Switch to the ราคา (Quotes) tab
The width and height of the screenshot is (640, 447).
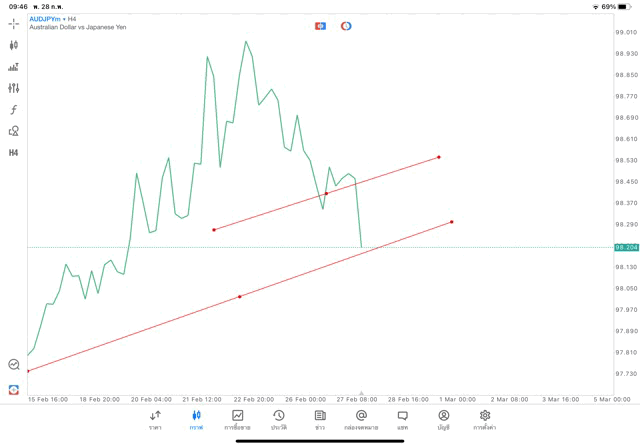(155, 419)
